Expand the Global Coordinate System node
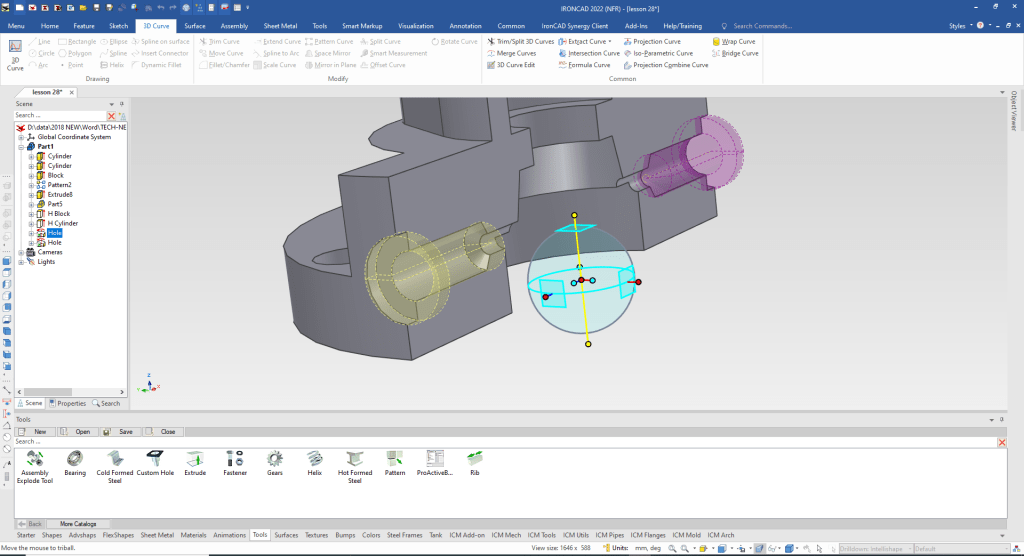Viewport: 1024px width, 556px height. [20, 137]
